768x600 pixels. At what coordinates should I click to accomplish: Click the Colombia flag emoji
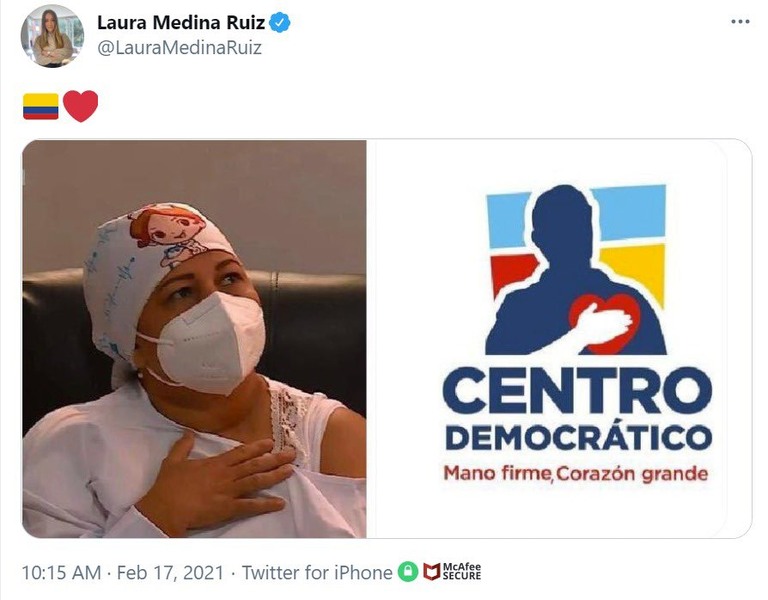click(x=41, y=106)
